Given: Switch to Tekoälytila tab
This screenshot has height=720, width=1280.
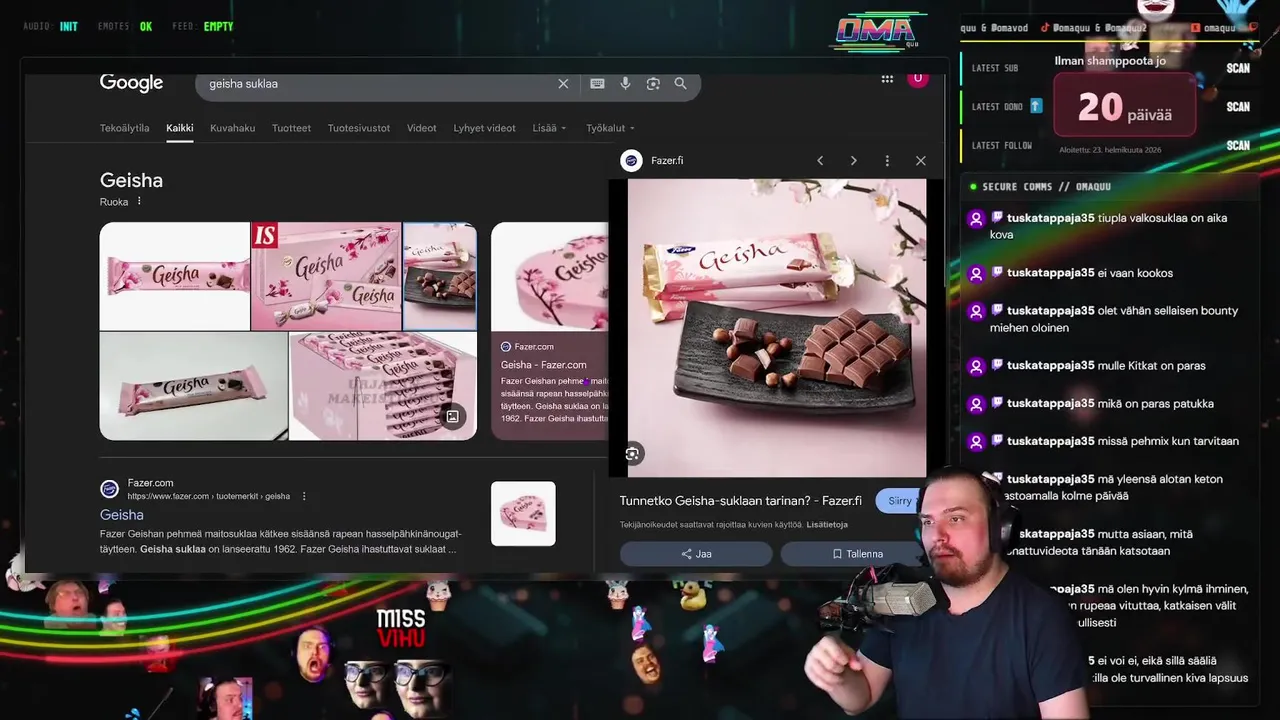Looking at the screenshot, I should [x=124, y=128].
